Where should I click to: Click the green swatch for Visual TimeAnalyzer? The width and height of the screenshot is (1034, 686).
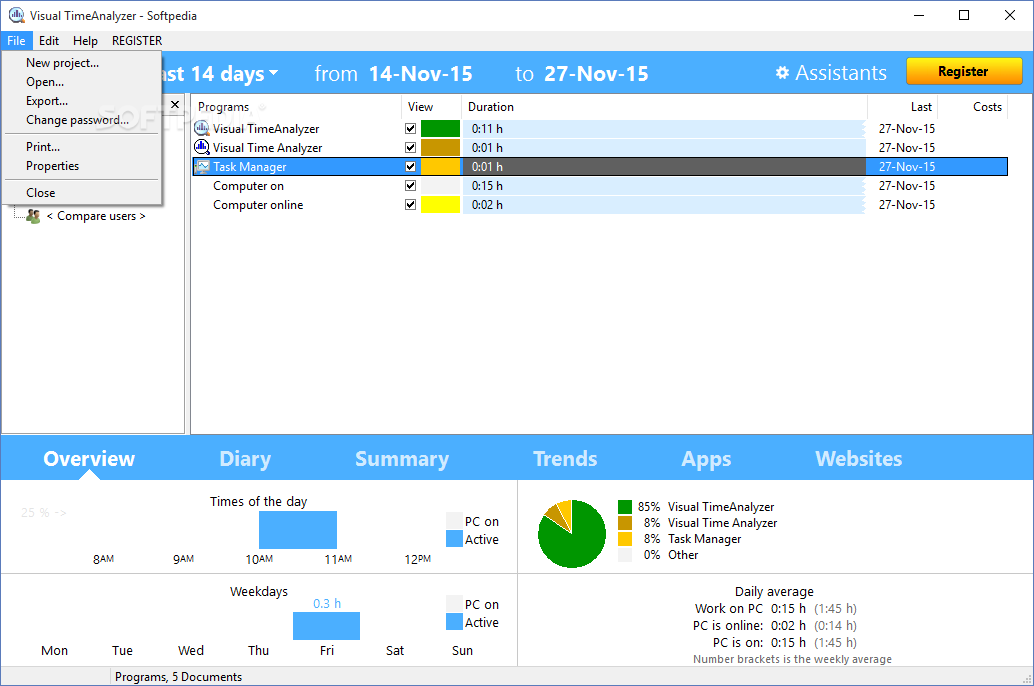coord(440,129)
